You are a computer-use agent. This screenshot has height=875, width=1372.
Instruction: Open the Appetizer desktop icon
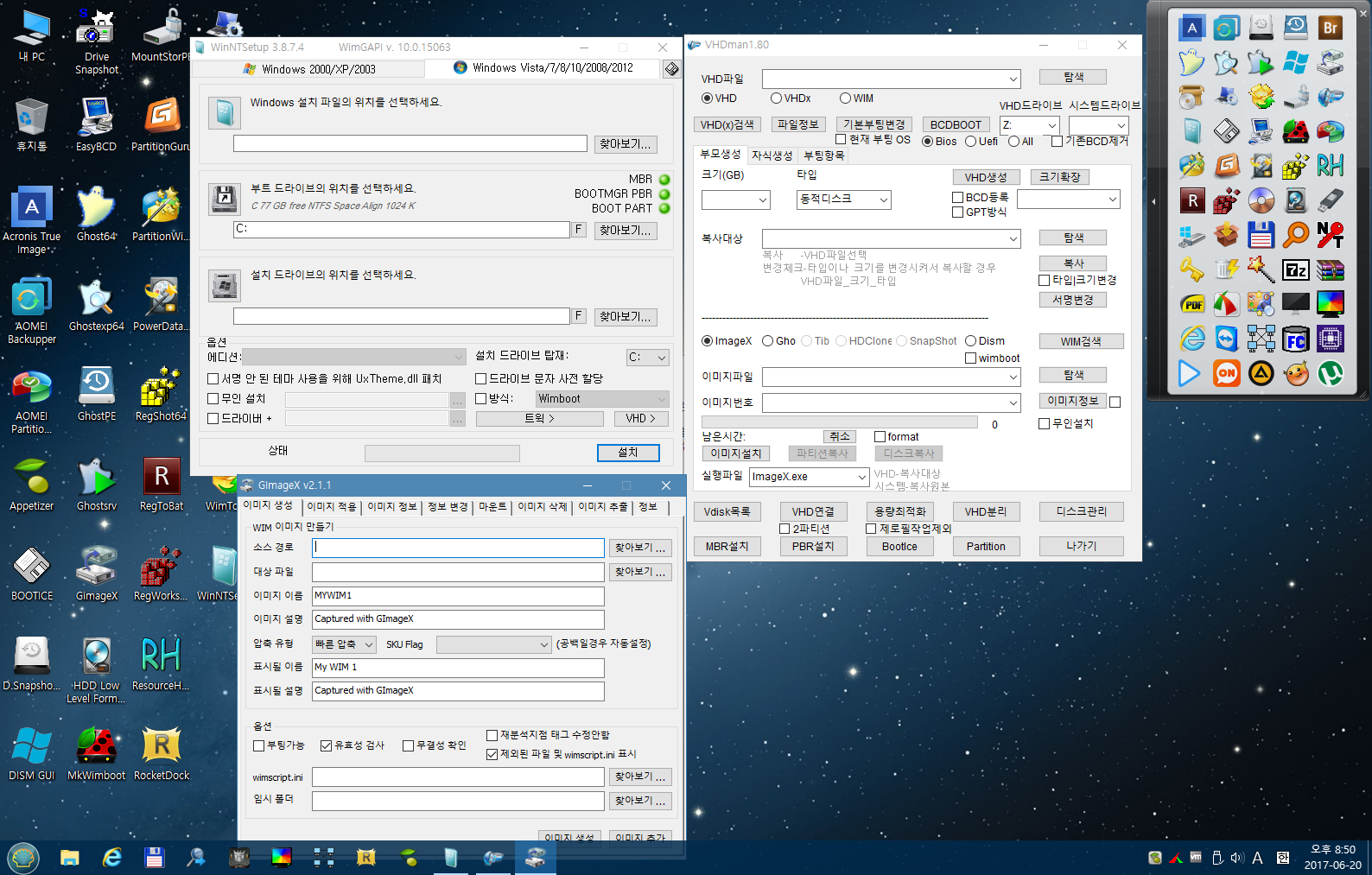(32, 484)
